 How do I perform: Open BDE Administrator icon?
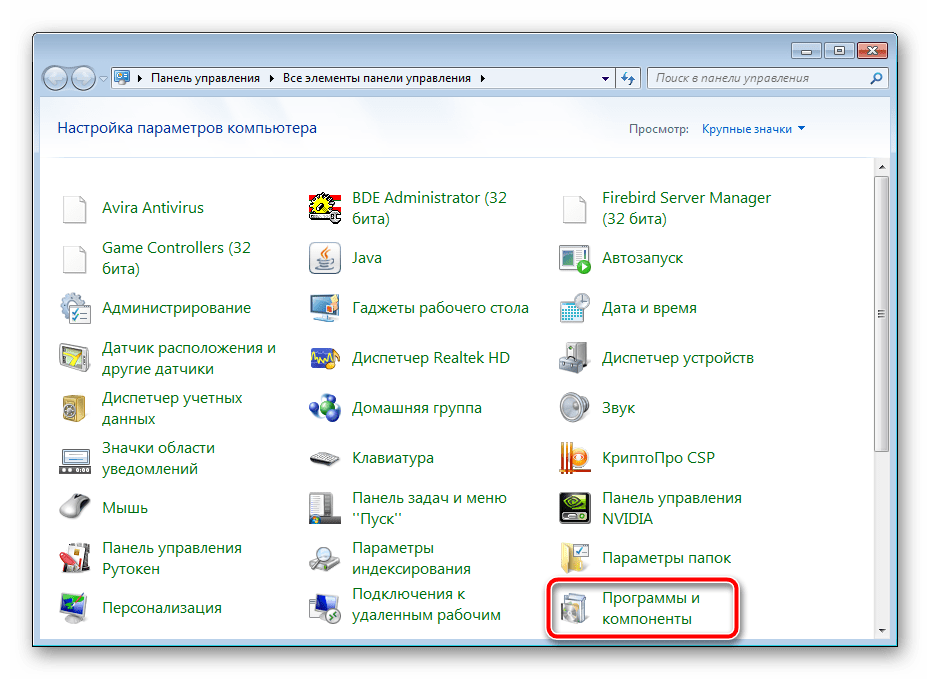[325, 208]
